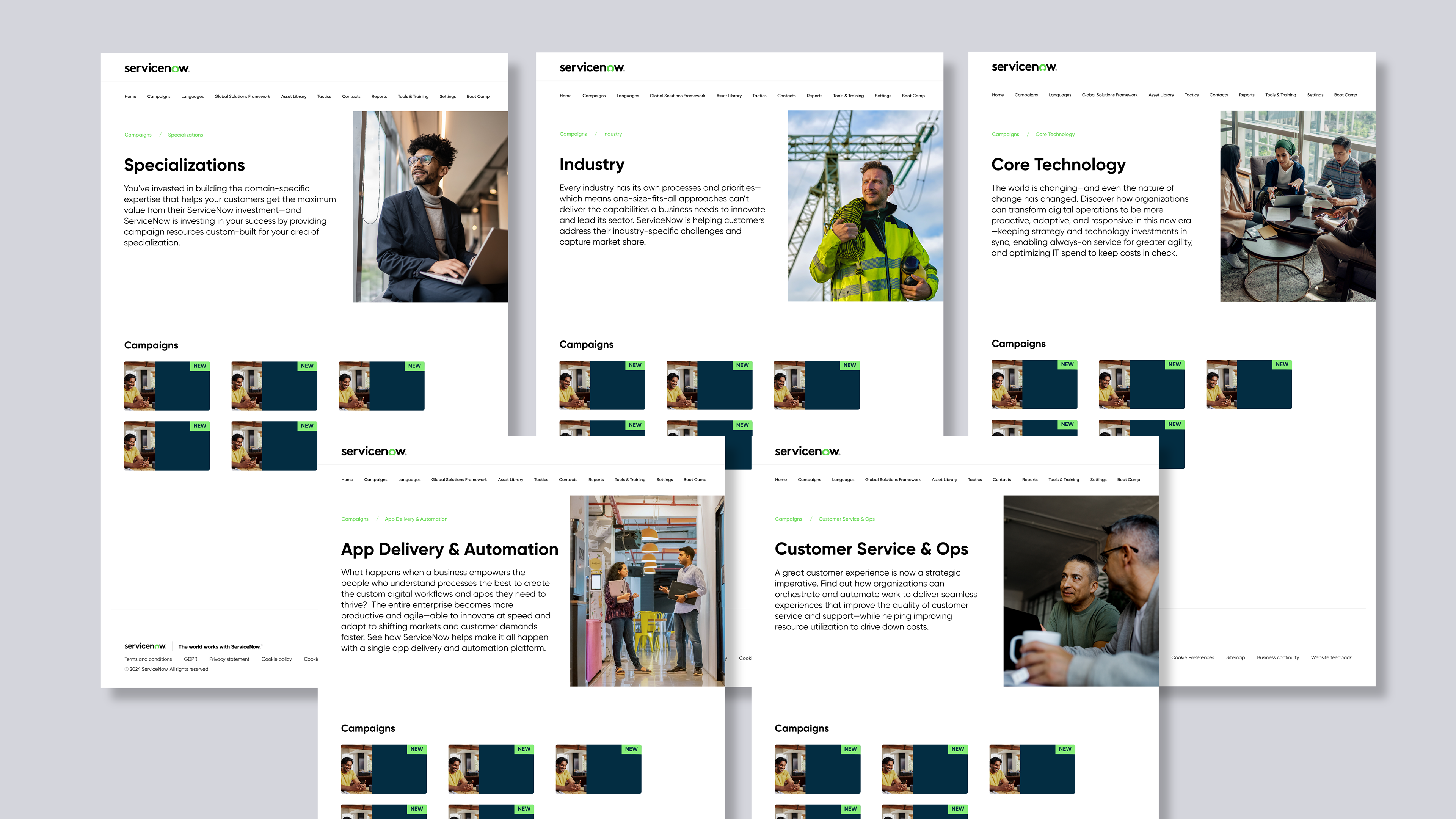Go to Boot Camp on the Industry page

(x=913, y=96)
